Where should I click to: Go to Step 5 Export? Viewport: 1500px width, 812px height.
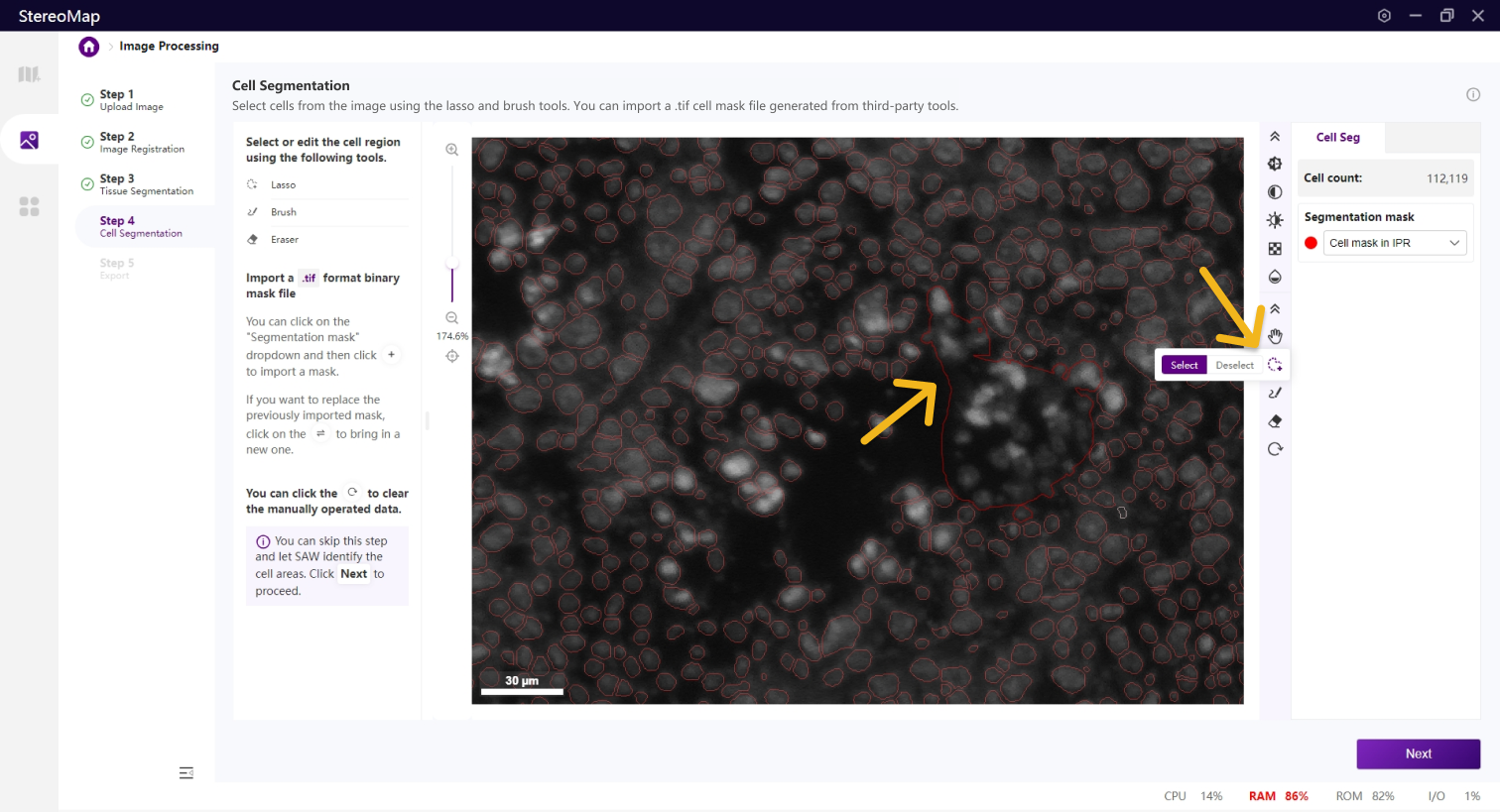coord(116,269)
